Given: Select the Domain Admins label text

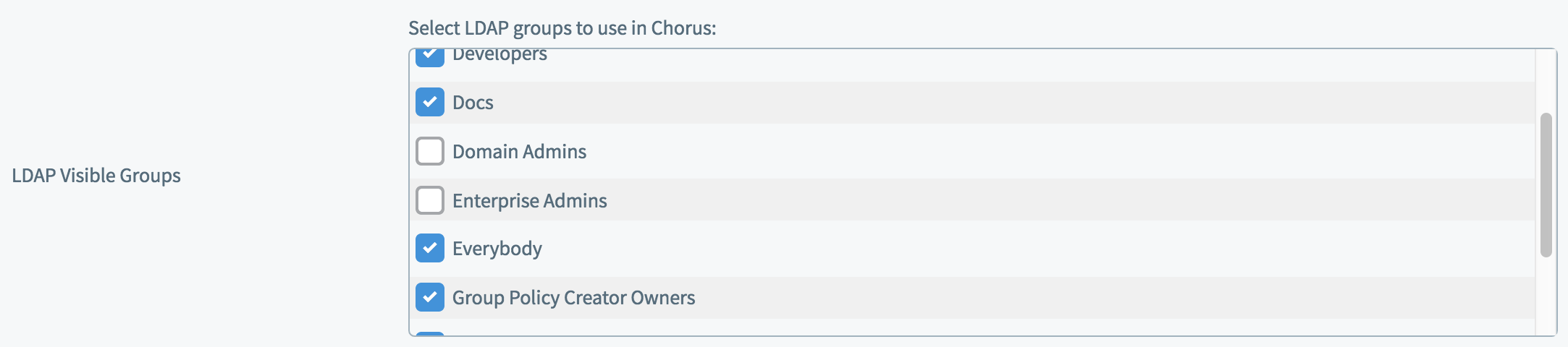Looking at the screenshot, I should click(x=519, y=152).
